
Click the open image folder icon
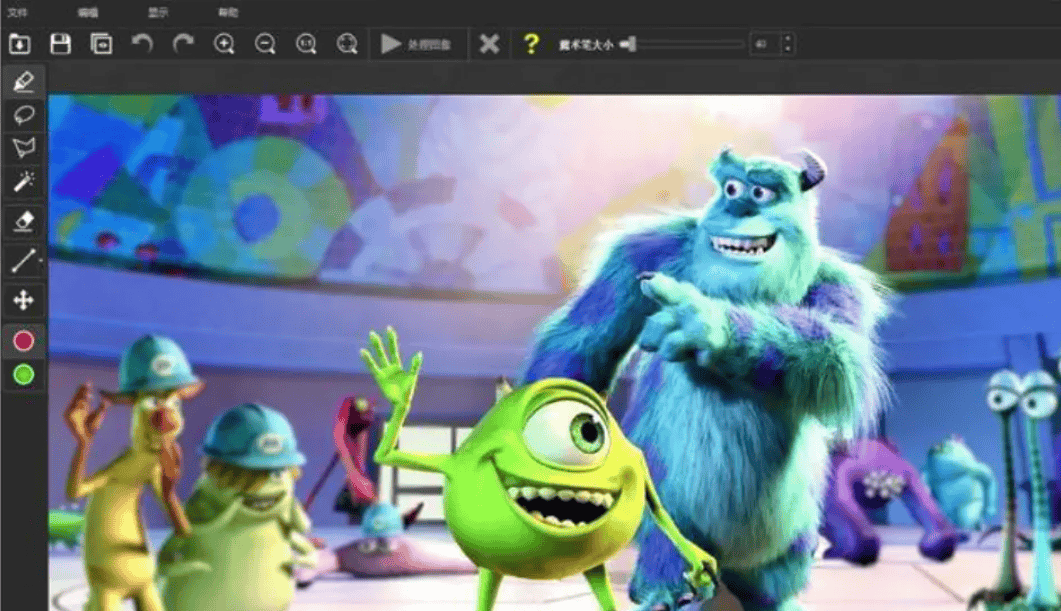point(20,44)
